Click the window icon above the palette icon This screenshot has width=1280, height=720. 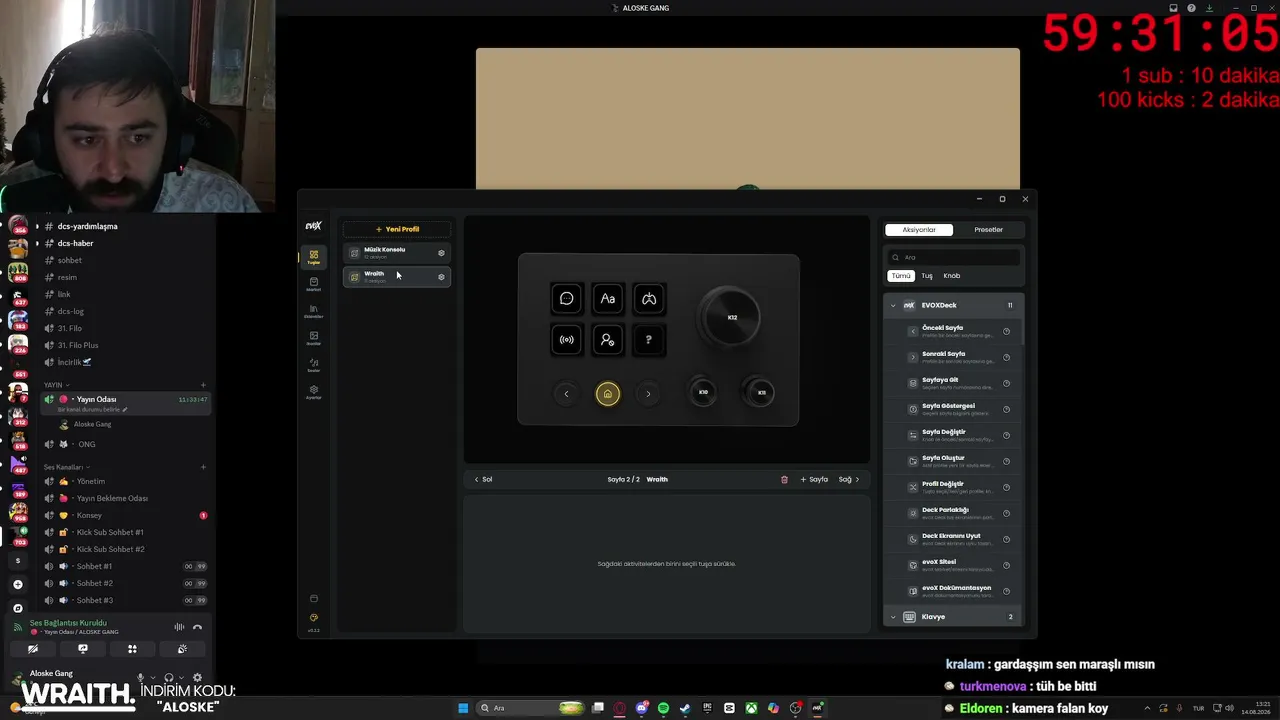[314, 599]
